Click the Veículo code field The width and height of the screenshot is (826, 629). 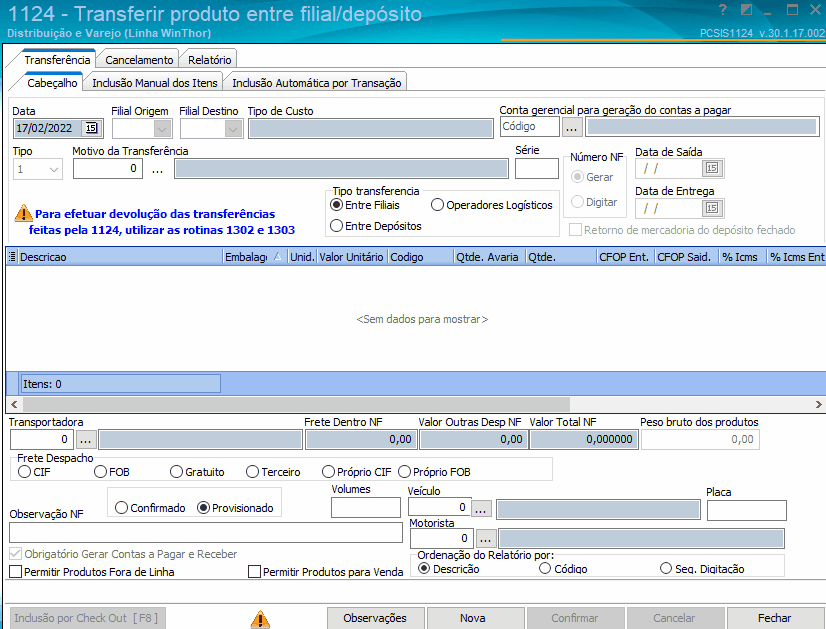(x=439, y=508)
